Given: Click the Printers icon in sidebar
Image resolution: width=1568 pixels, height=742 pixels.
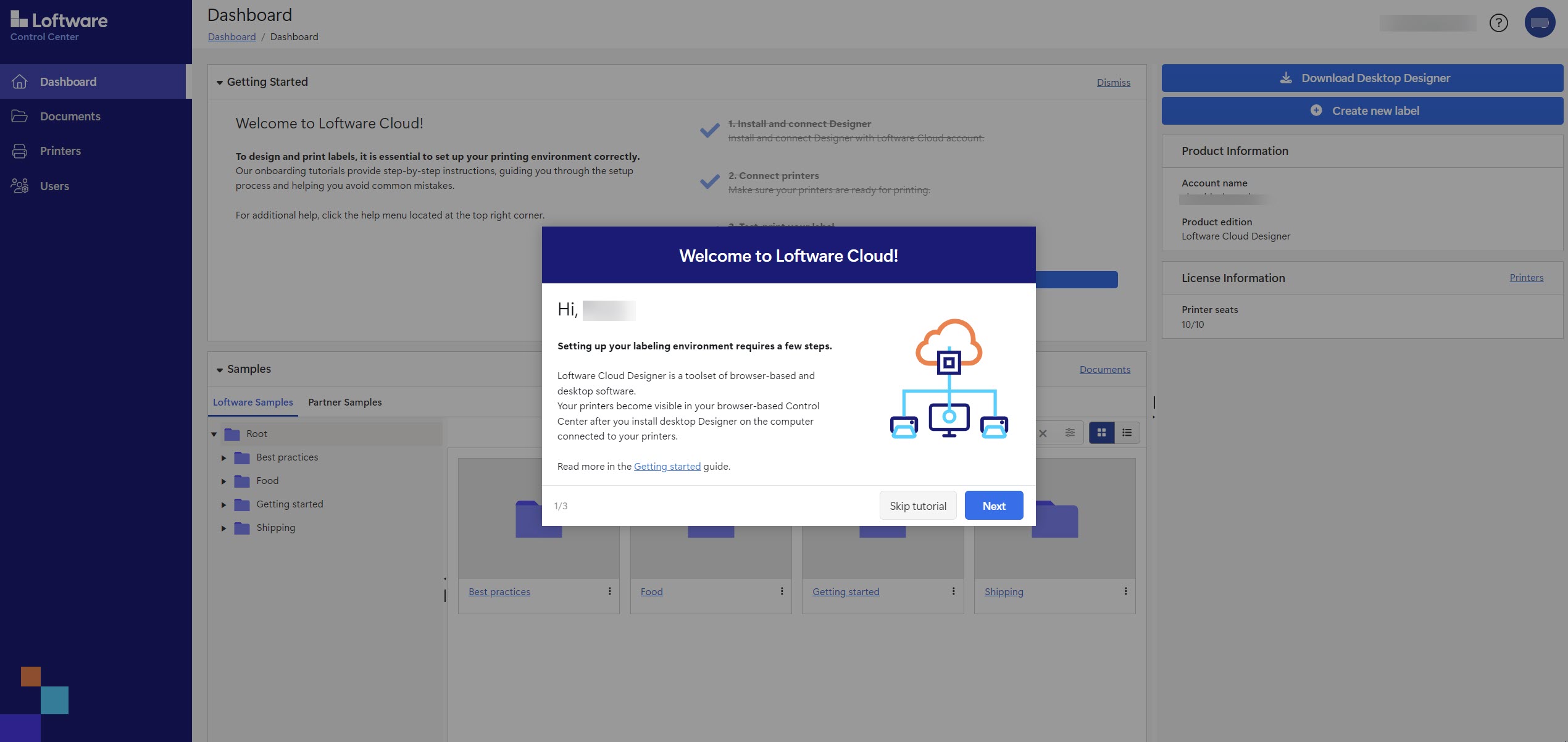Looking at the screenshot, I should click(20, 151).
